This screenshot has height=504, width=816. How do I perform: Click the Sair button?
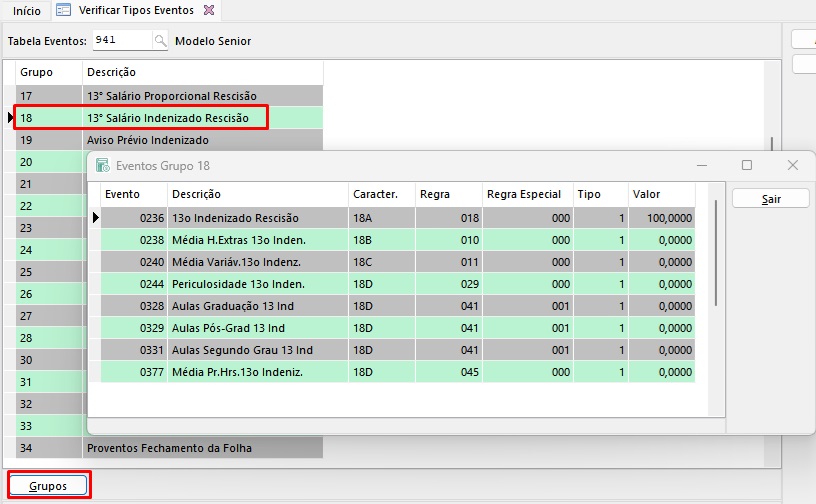[771, 199]
